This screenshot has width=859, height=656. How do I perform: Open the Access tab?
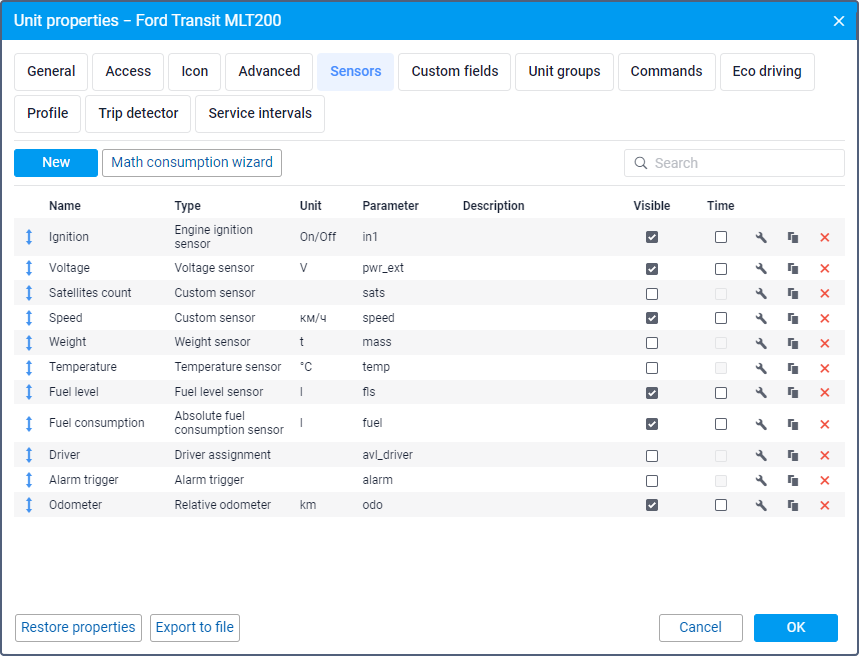128,72
